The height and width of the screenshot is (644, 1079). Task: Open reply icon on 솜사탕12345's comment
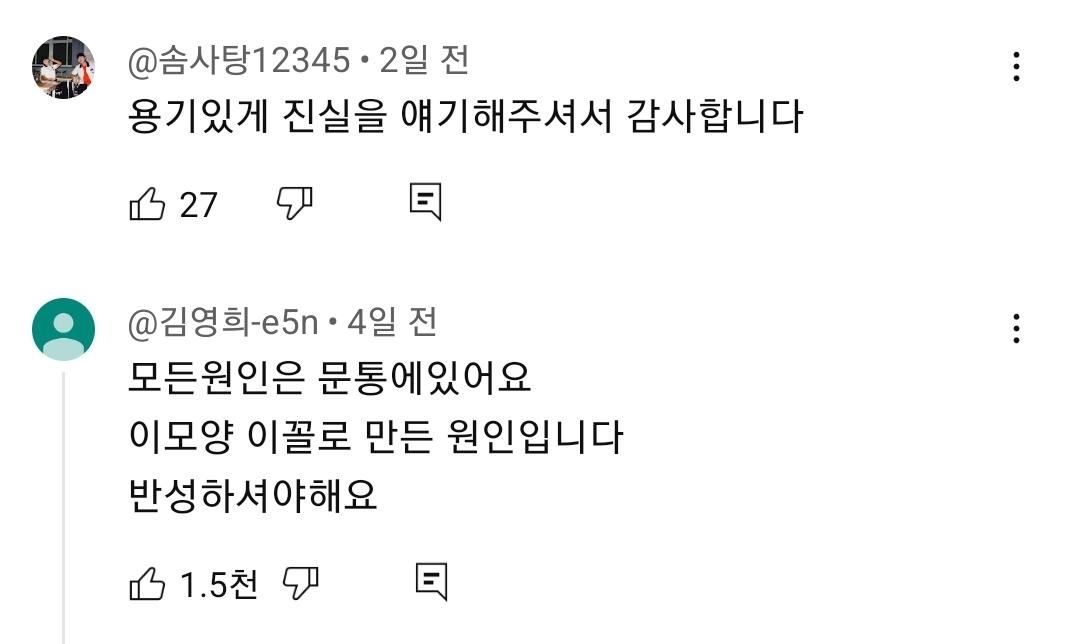[x=425, y=202]
